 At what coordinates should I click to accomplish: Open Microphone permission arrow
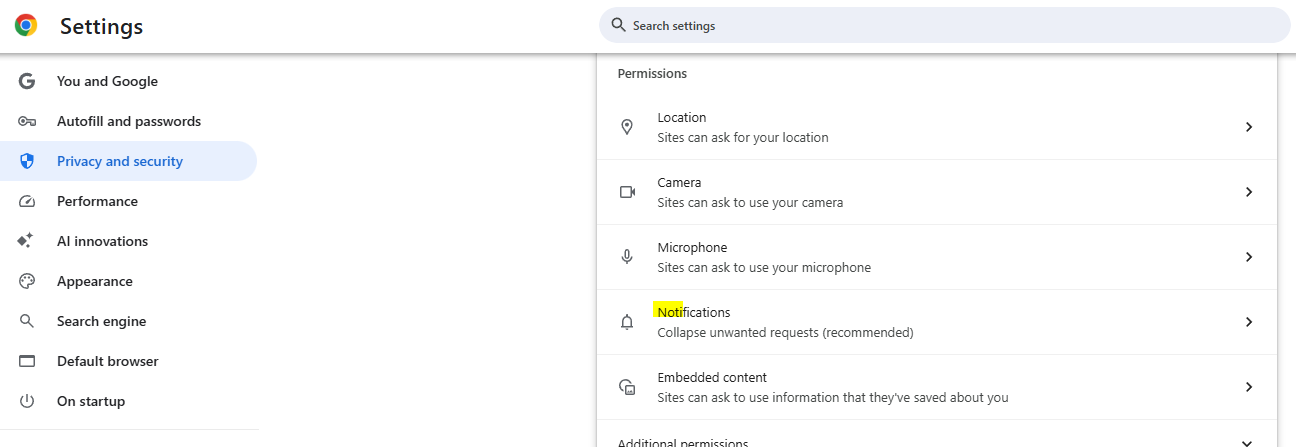1248,257
